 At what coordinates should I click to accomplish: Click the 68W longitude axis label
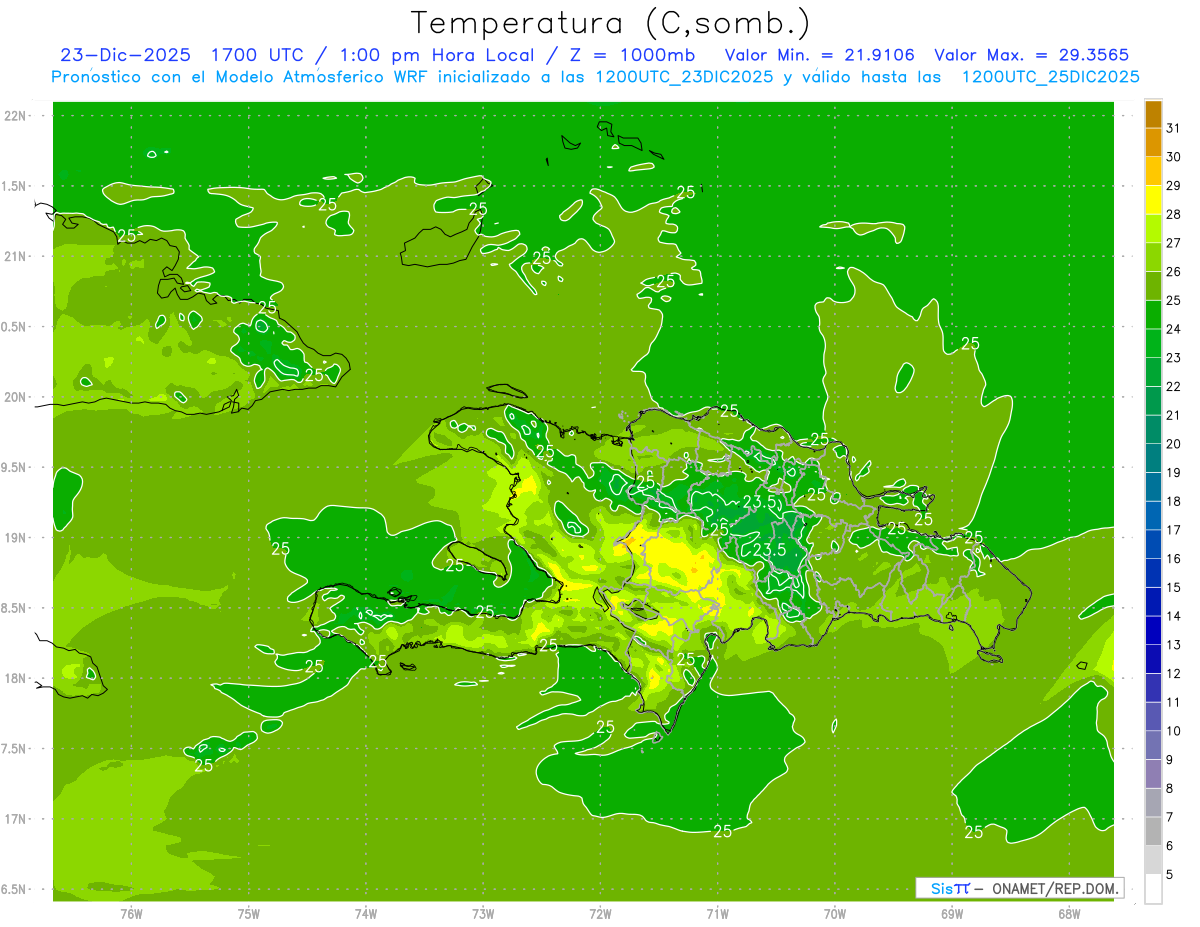pyautogui.click(x=1069, y=914)
